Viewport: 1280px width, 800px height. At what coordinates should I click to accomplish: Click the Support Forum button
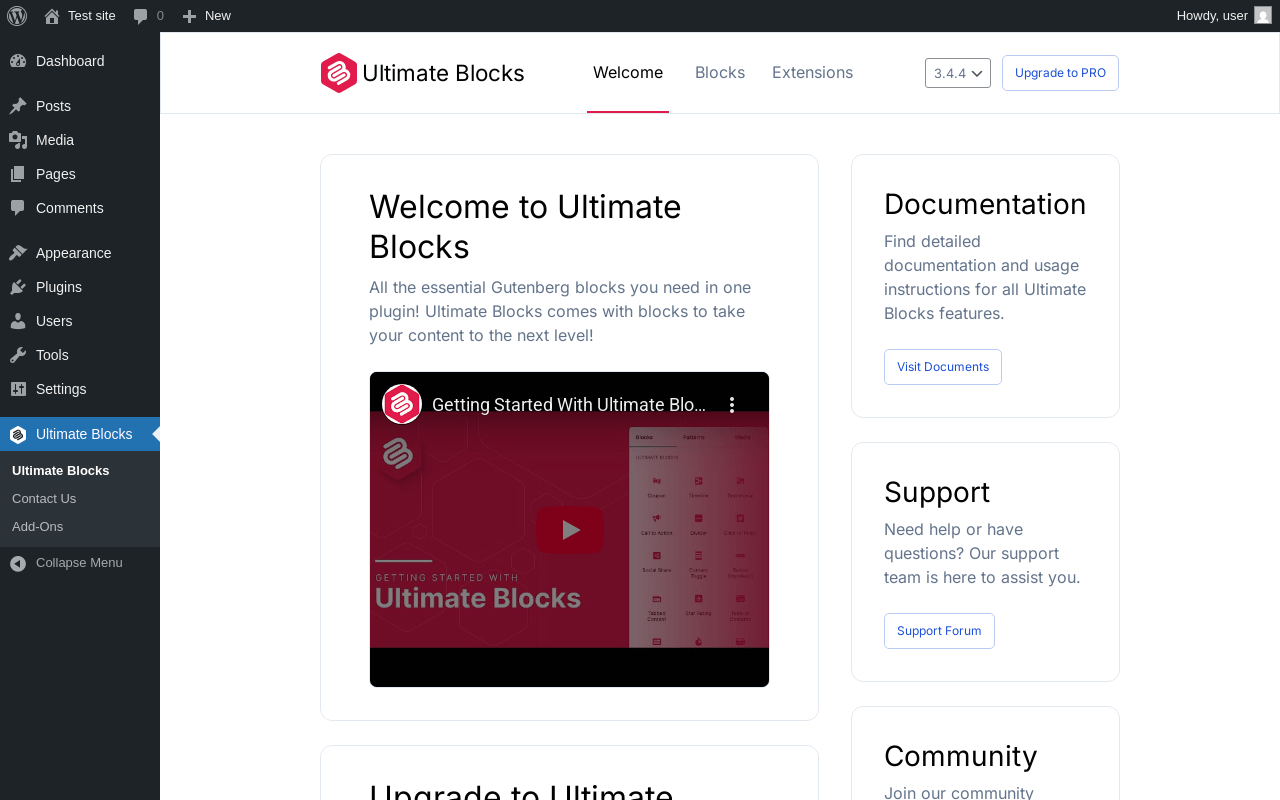[939, 631]
